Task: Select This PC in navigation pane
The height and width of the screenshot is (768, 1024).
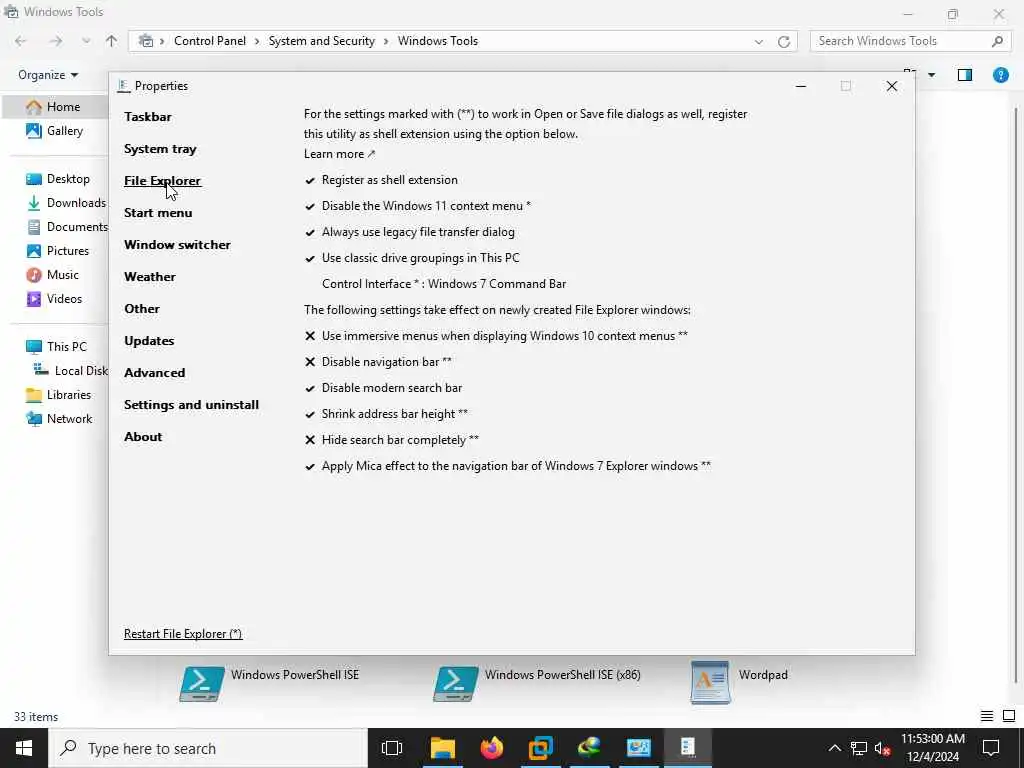Action: (x=56, y=347)
